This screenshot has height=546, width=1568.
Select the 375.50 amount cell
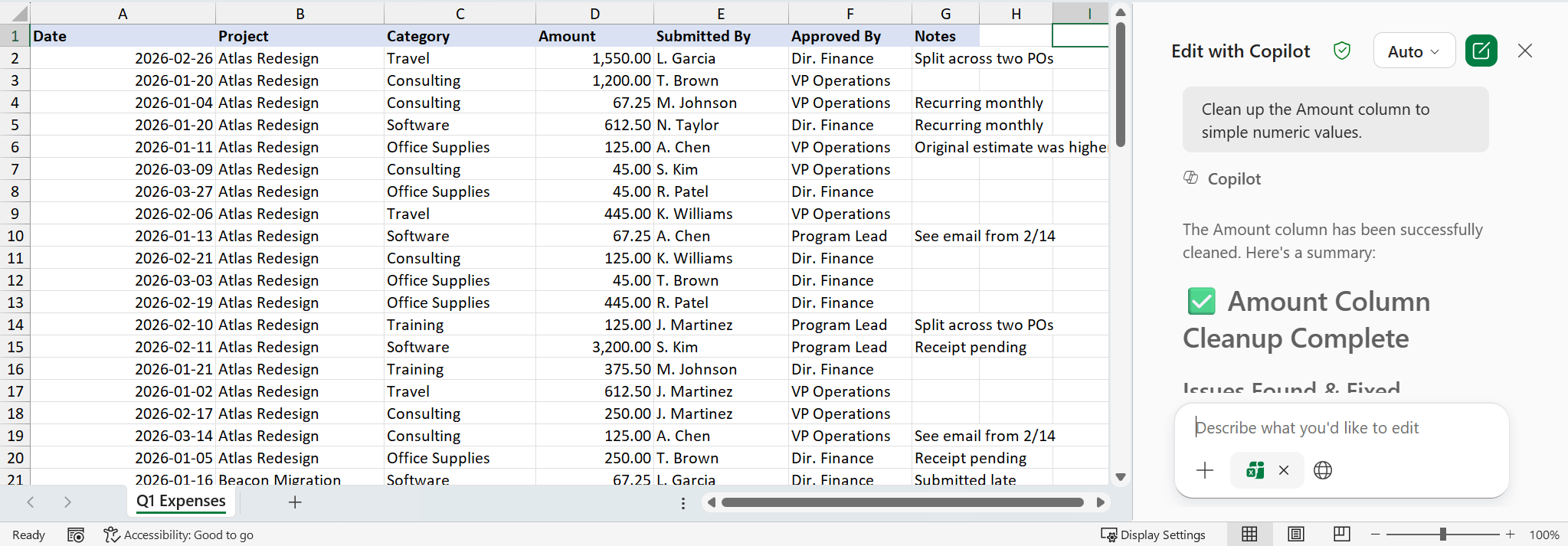(594, 369)
